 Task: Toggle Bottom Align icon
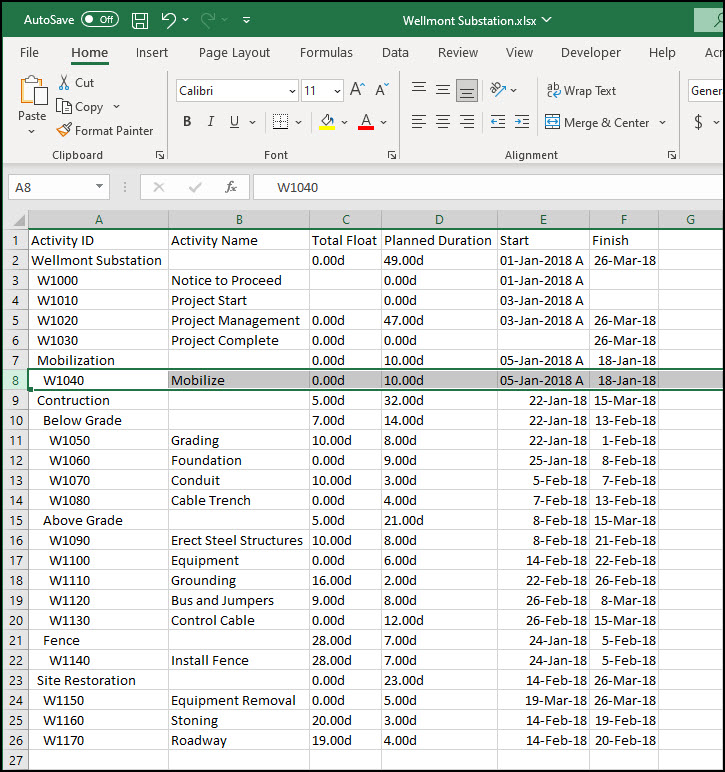pyautogui.click(x=467, y=91)
